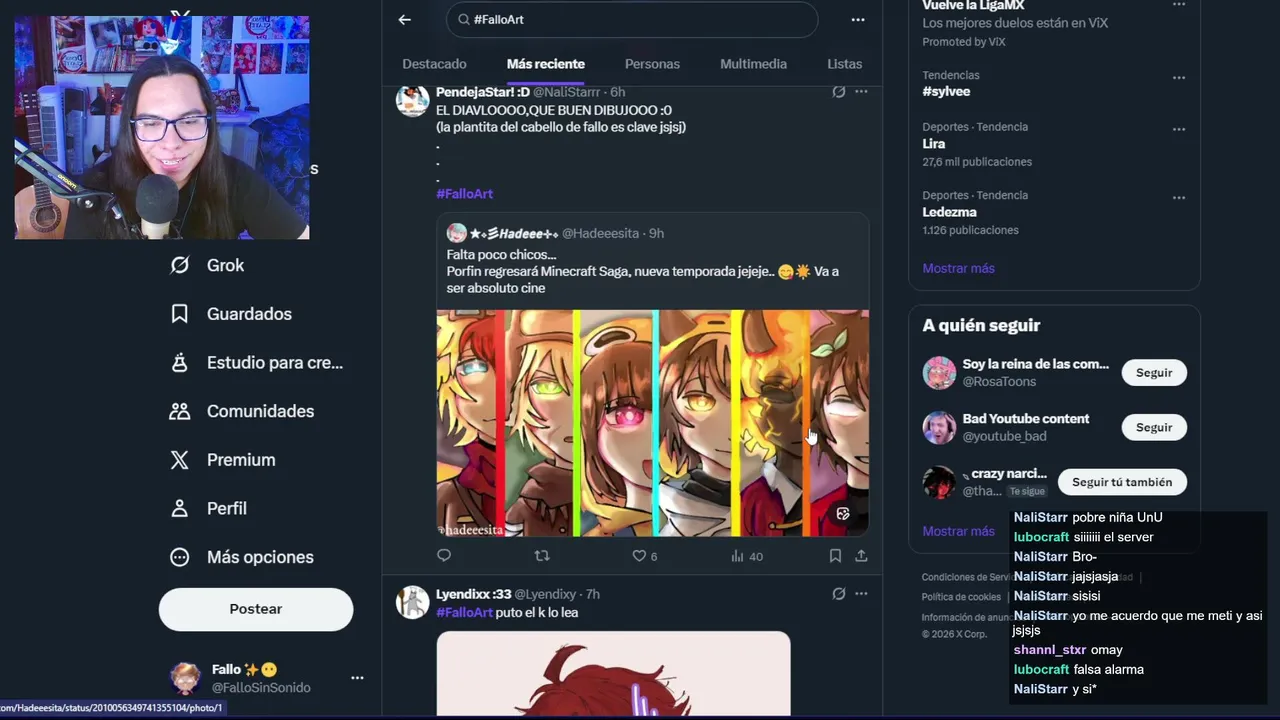The image size is (1280, 720).
Task: Switch to the Multimedia tab
Action: [753, 64]
